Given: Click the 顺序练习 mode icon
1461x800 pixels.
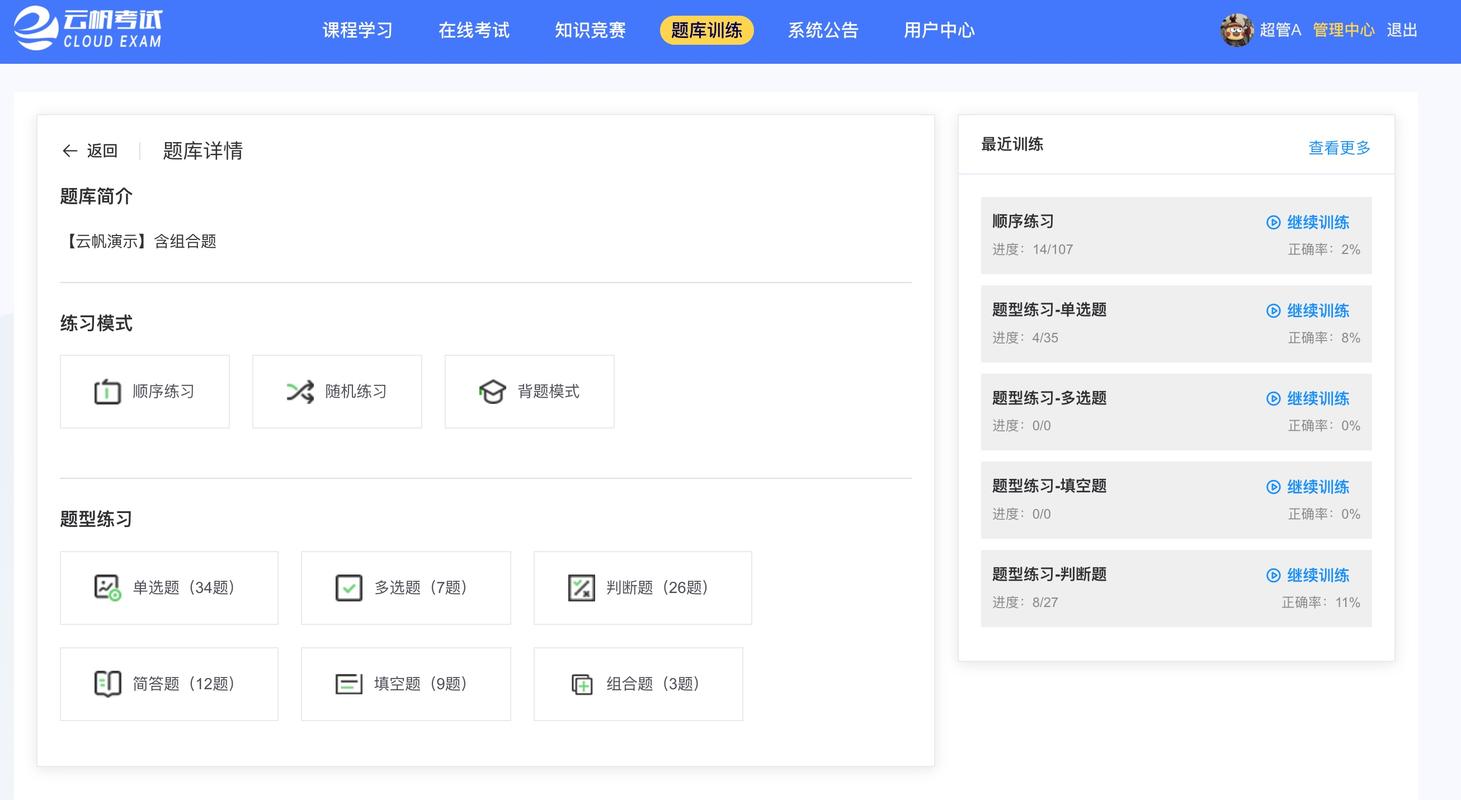Looking at the screenshot, I should tap(107, 392).
